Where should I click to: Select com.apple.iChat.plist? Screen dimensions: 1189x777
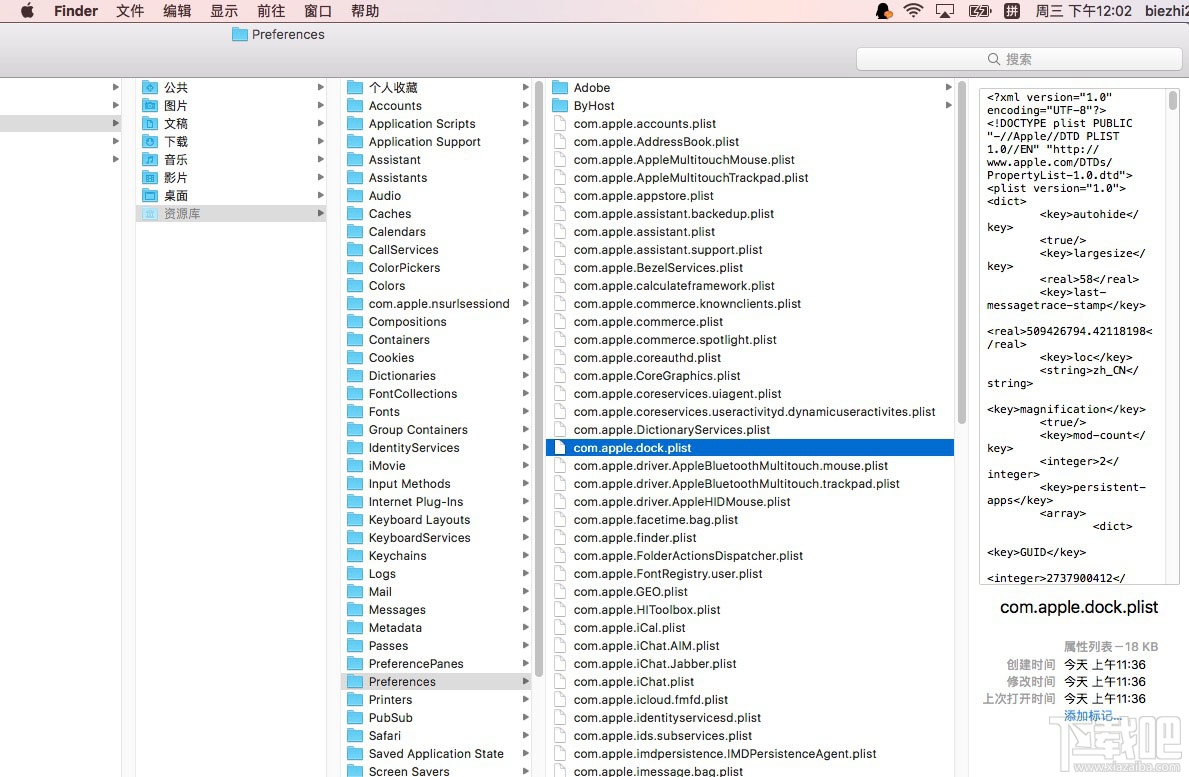pos(634,681)
